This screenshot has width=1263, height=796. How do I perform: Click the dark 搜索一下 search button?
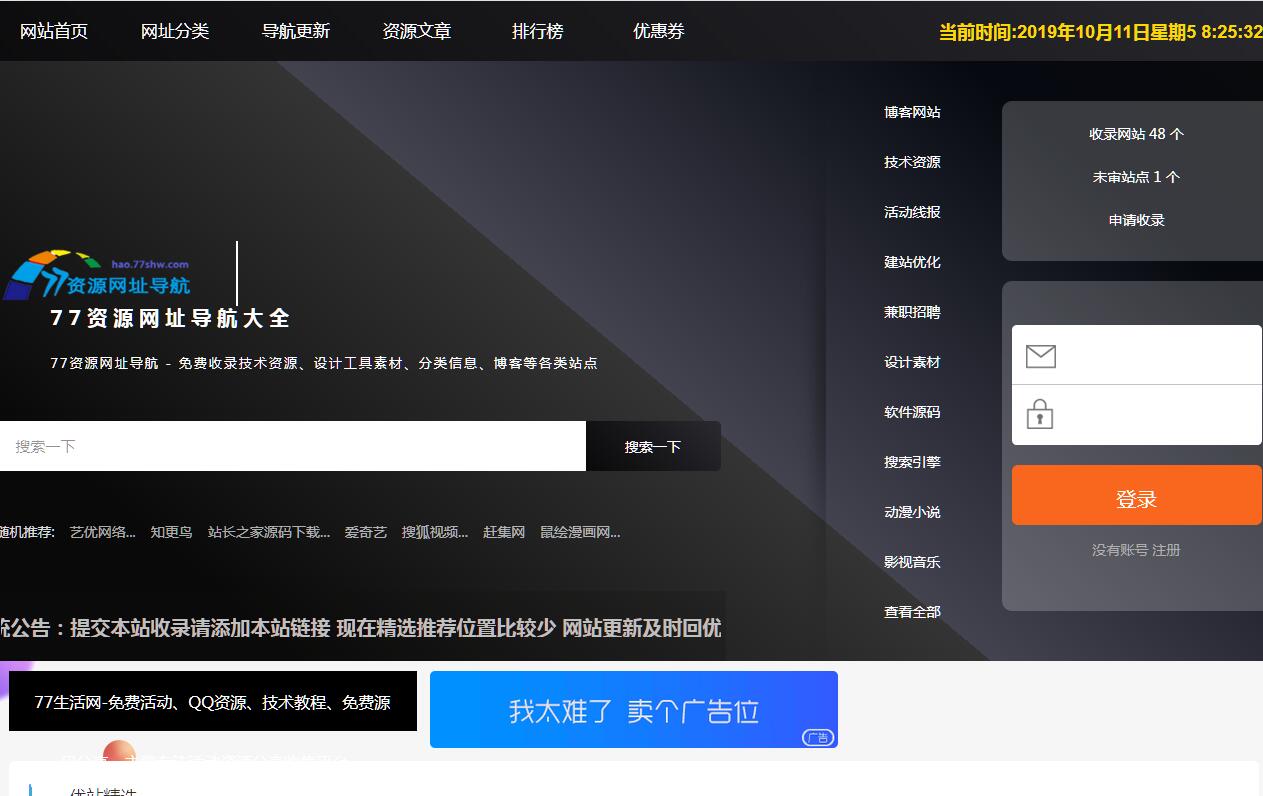coord(653,446)
